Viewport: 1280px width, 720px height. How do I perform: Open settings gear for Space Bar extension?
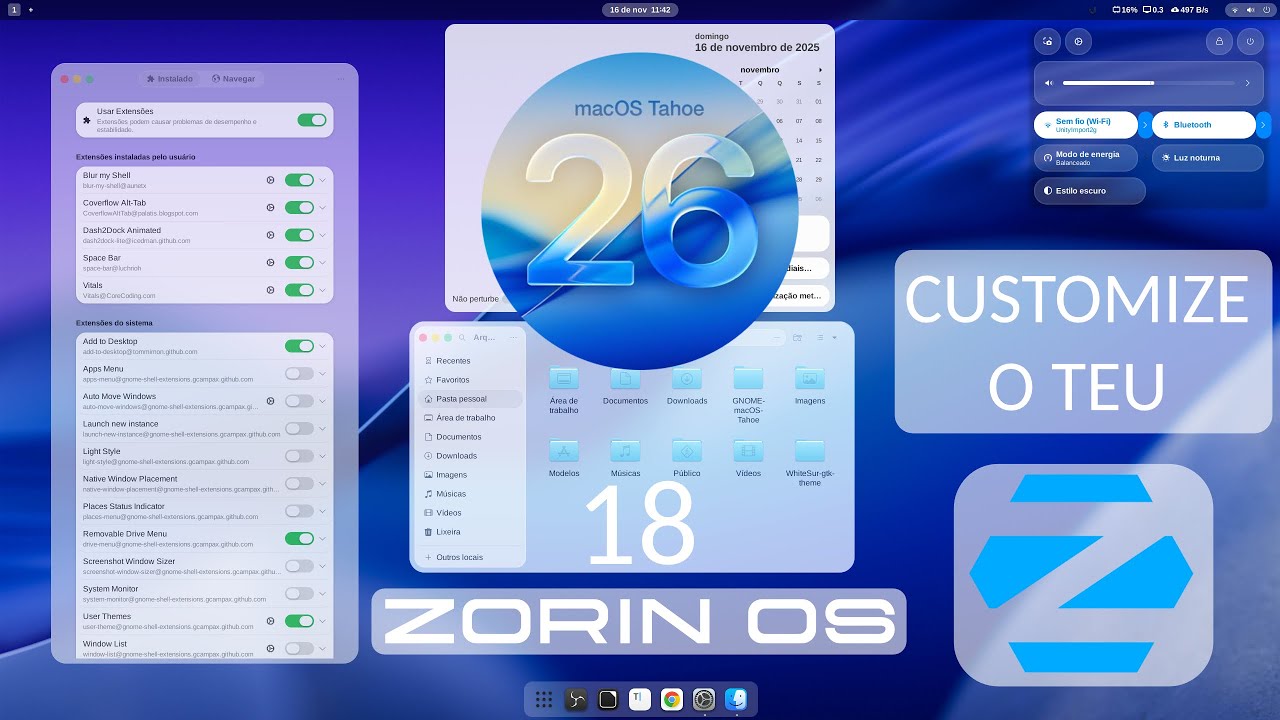270,262
